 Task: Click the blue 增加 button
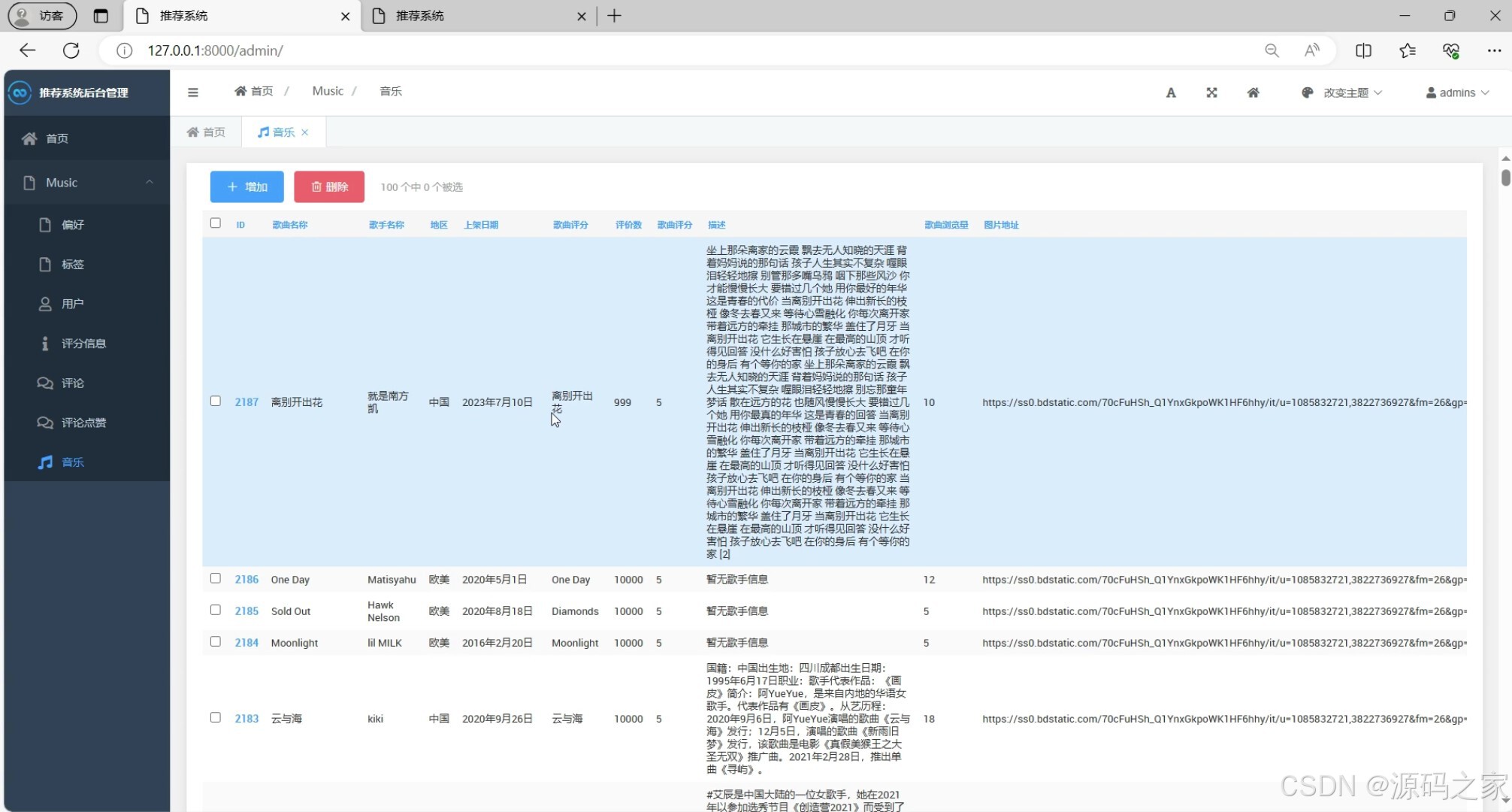(247, 186)
